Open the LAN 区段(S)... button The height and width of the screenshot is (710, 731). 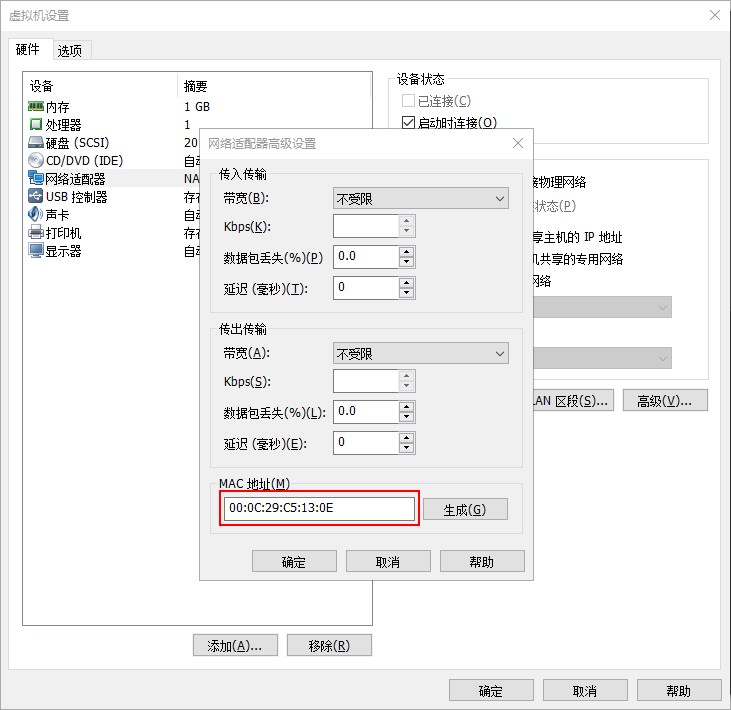[x=573, y=400]
